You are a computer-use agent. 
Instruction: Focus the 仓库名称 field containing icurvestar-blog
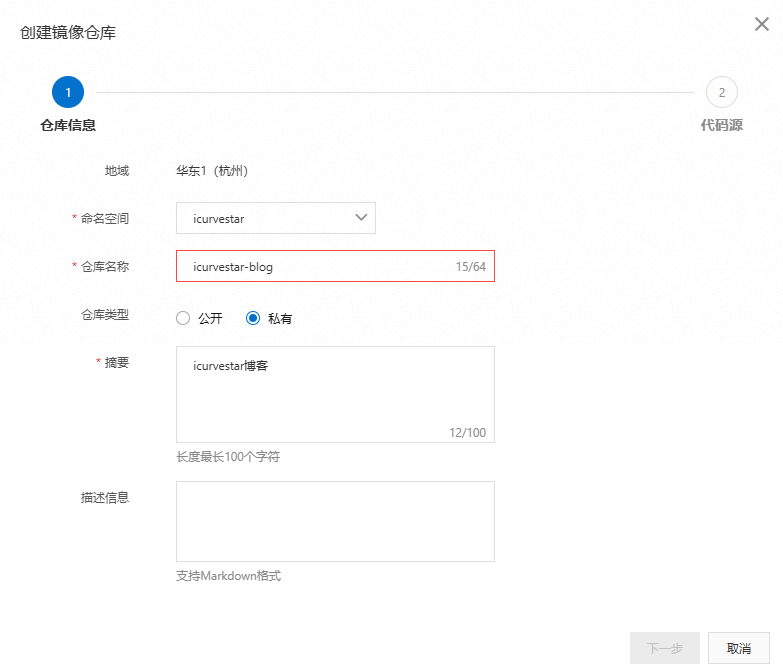tap(310, 267)
